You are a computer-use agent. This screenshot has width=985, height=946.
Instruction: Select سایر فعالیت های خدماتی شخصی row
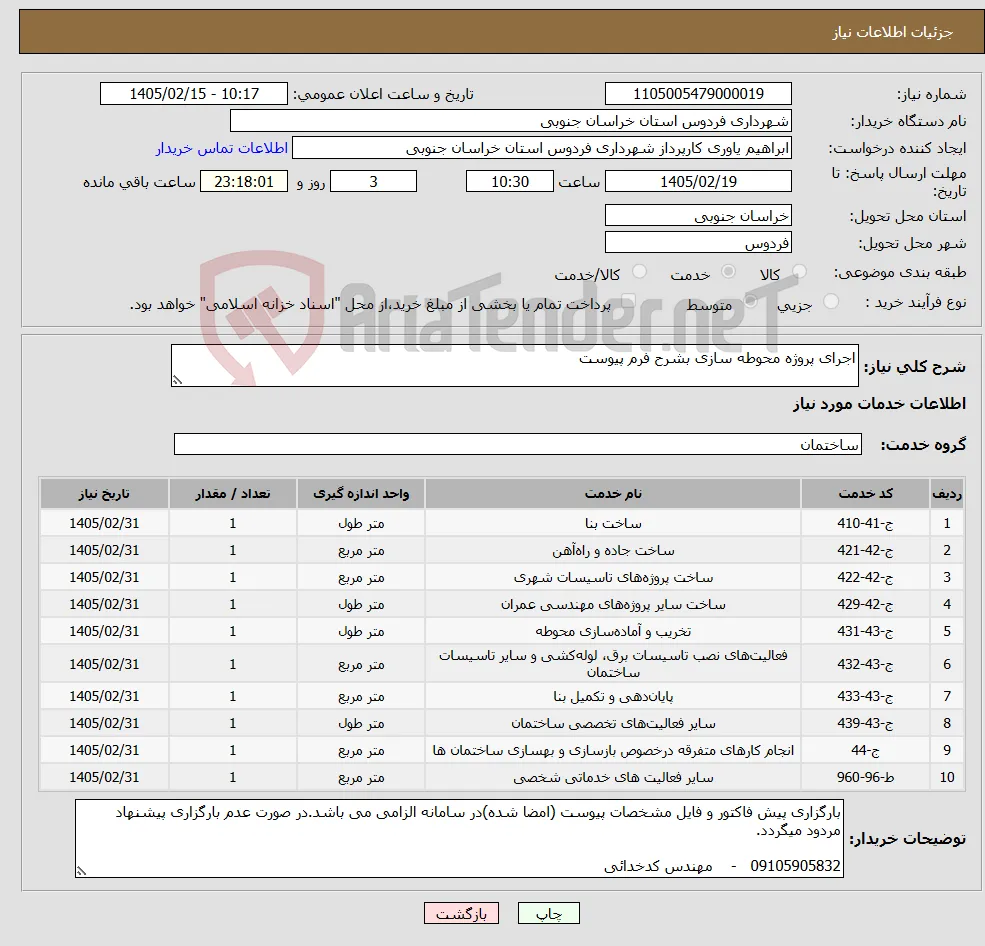(x=502, y=777)
